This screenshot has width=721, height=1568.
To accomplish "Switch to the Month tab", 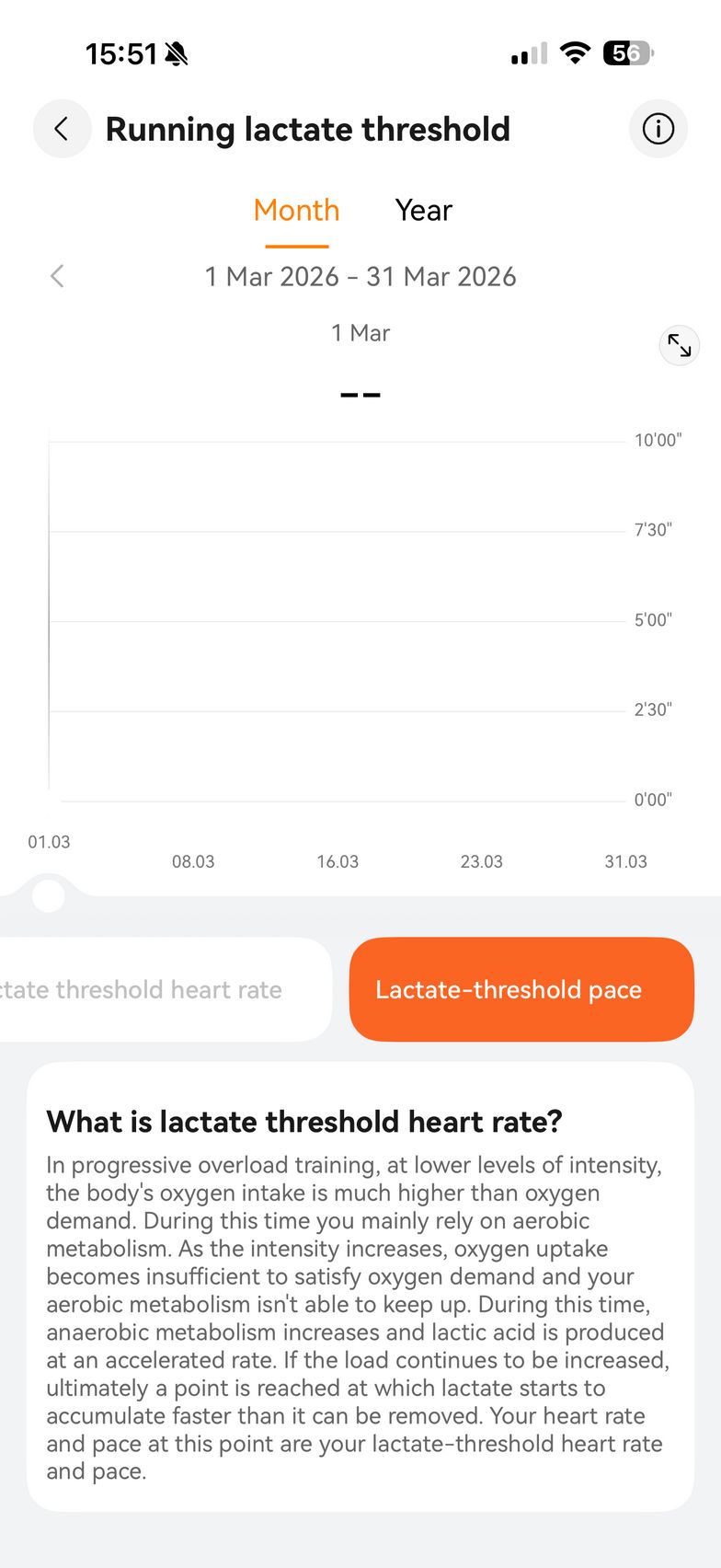I will coord(296,211).
